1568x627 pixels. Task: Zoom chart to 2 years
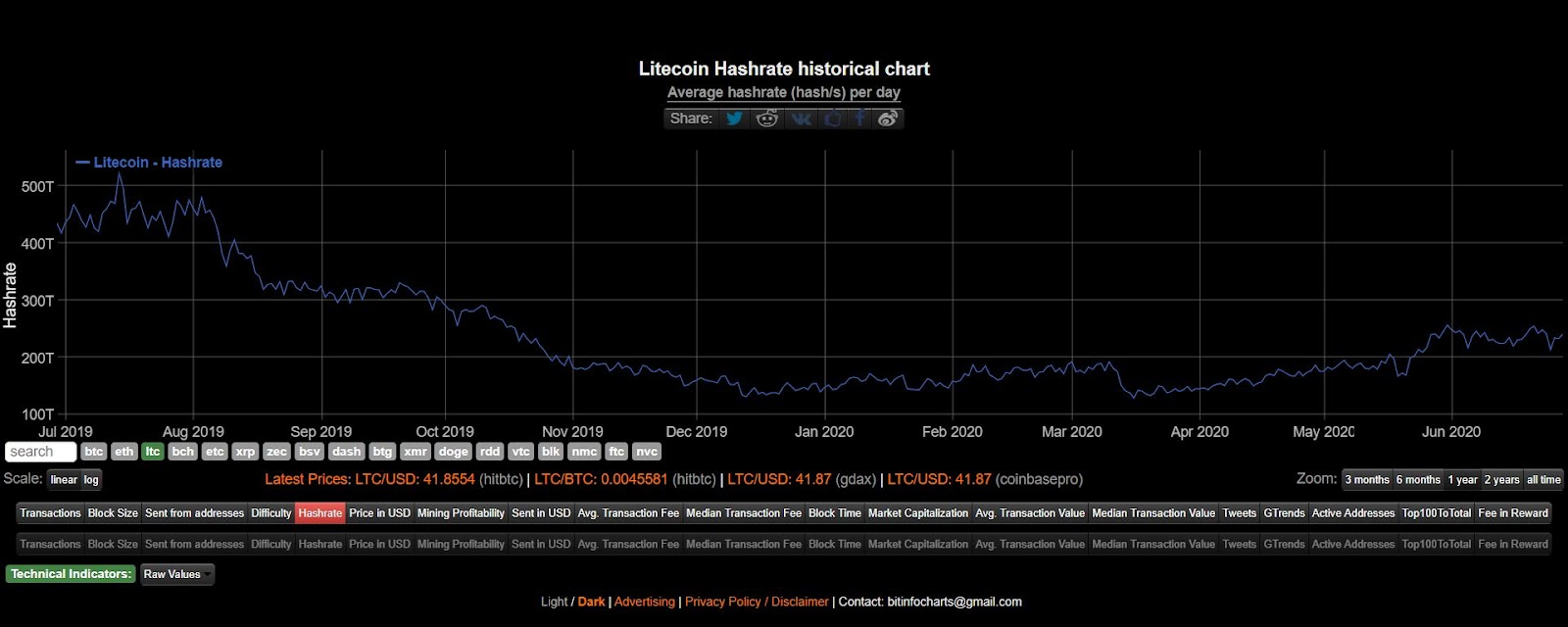[x=1501, y=480]
